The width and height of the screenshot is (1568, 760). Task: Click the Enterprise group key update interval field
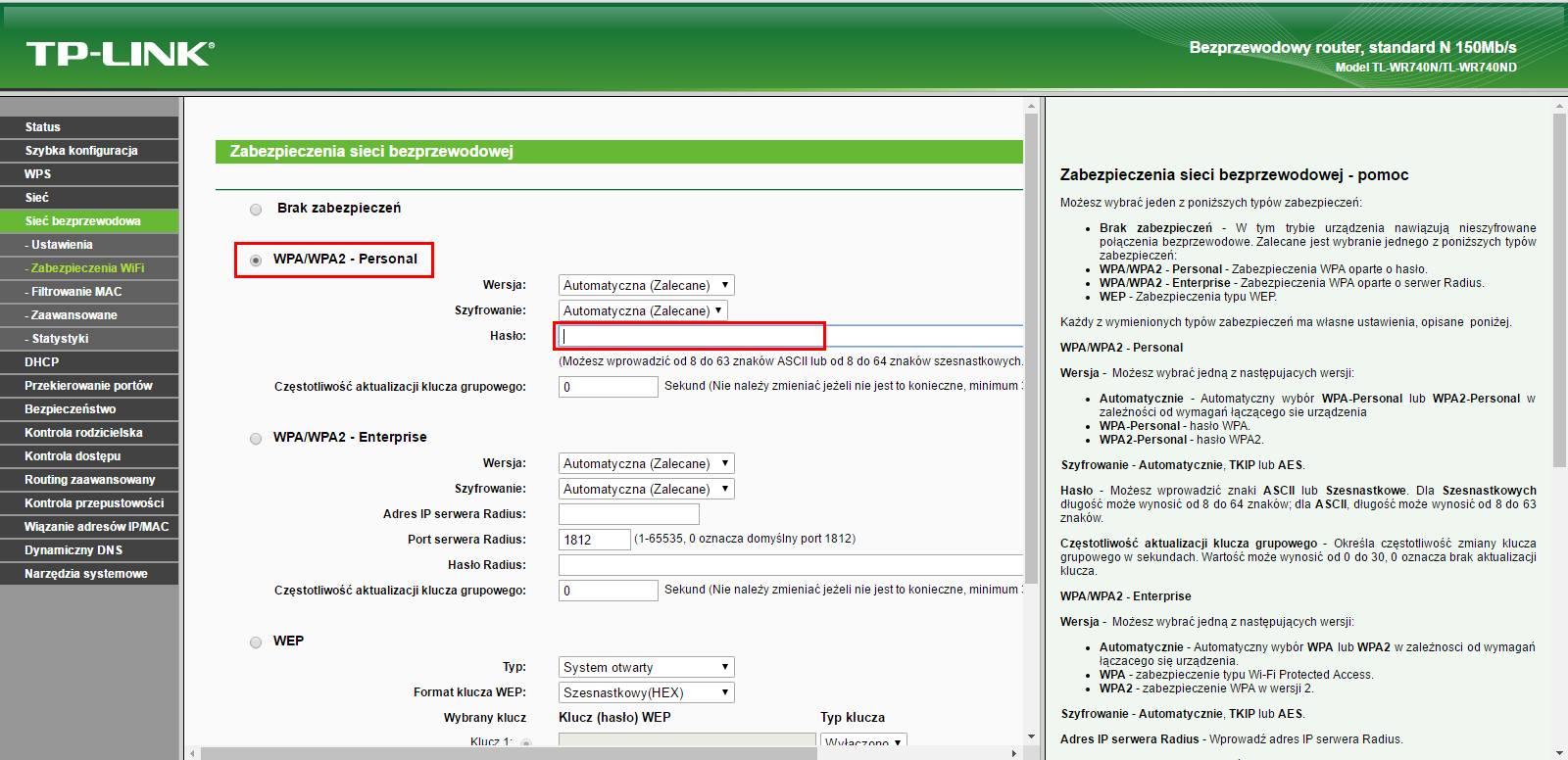[609, 591]
